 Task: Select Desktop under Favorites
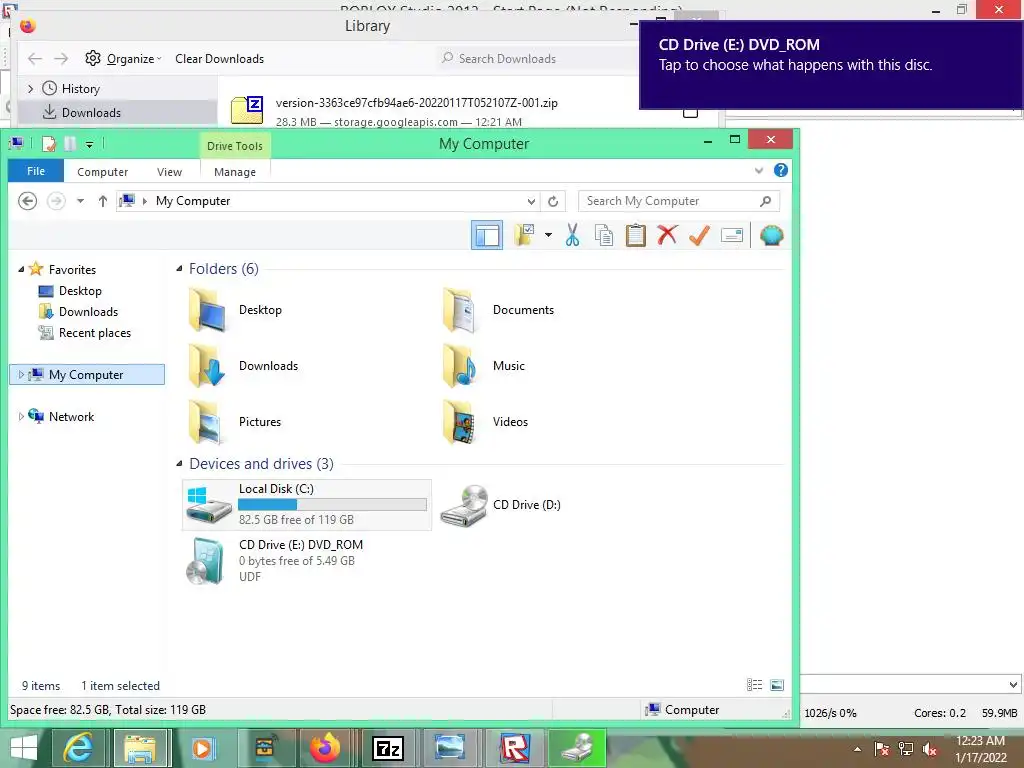tap(71, 291)
